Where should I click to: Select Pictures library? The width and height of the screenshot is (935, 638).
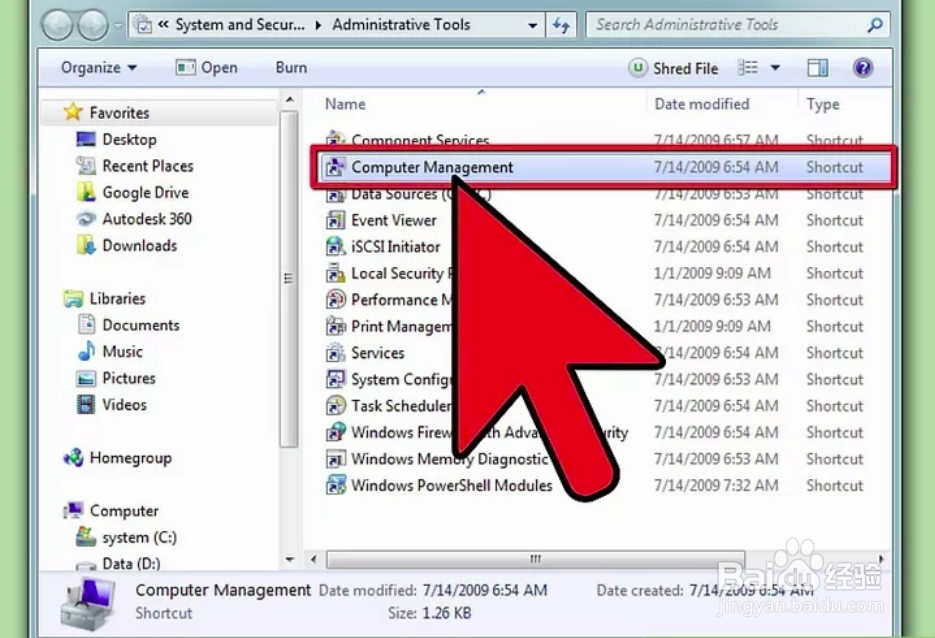(129, 378)
